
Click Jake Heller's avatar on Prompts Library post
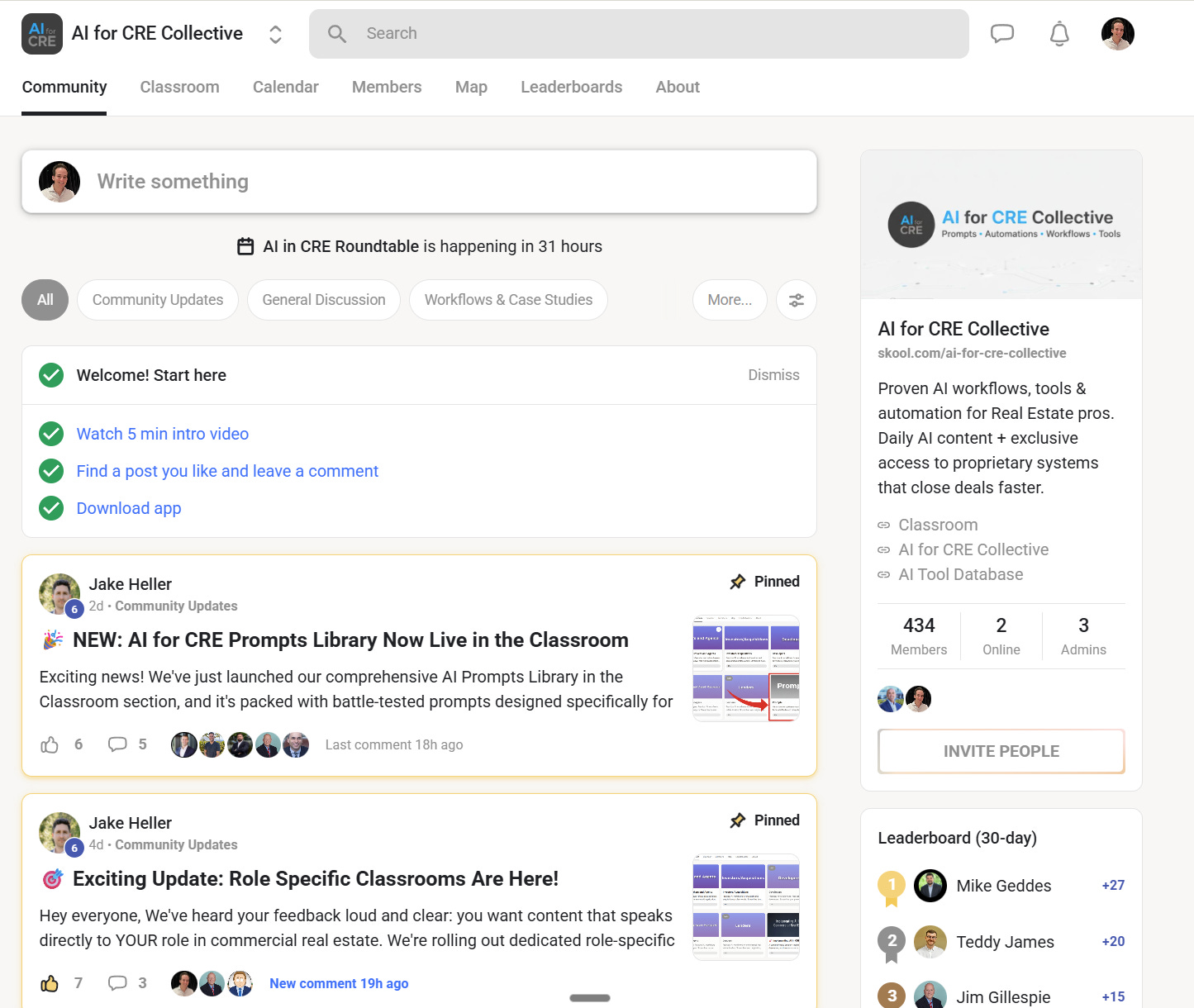point(59,594)
